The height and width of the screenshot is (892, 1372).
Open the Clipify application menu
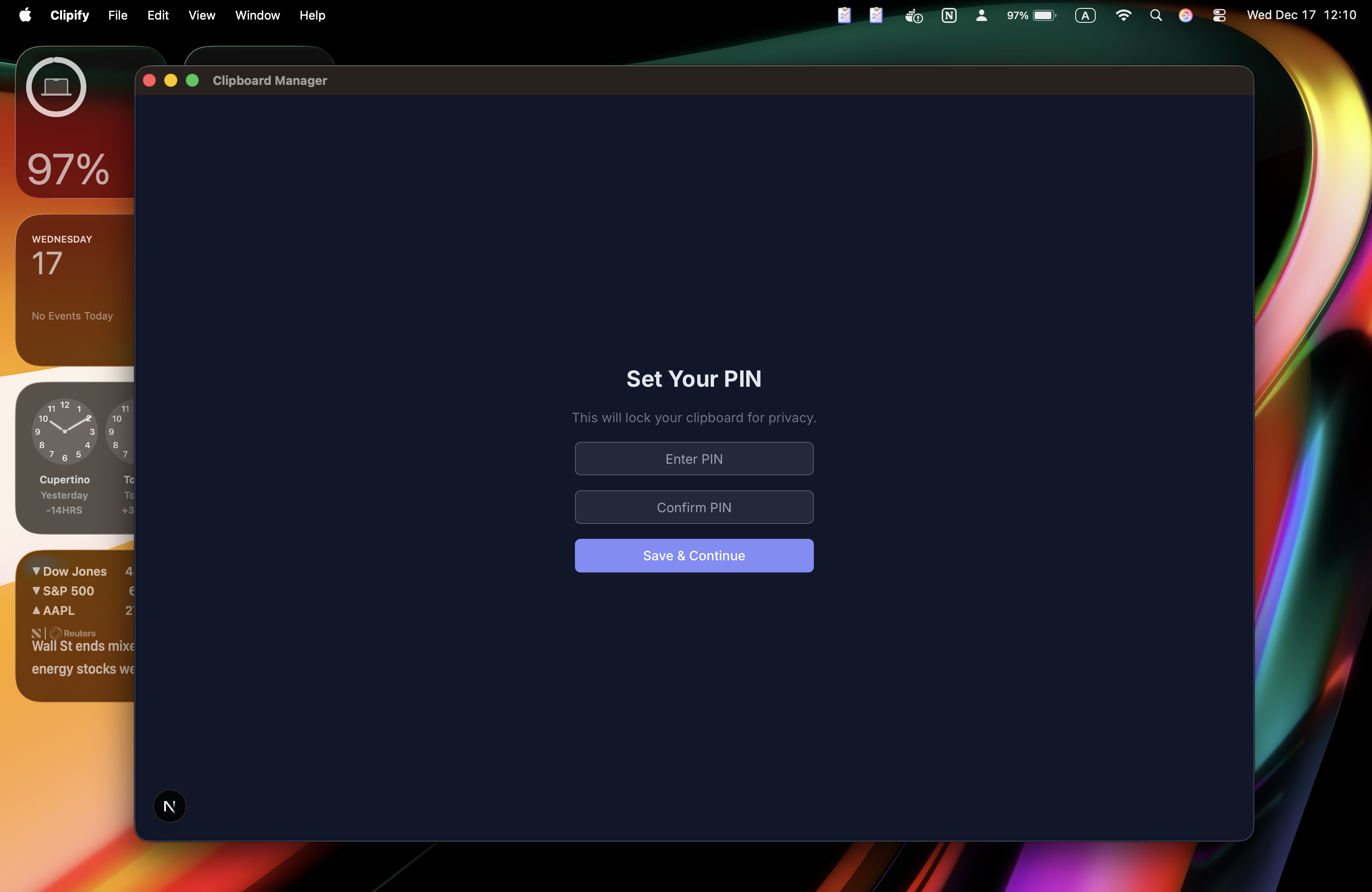69,15
